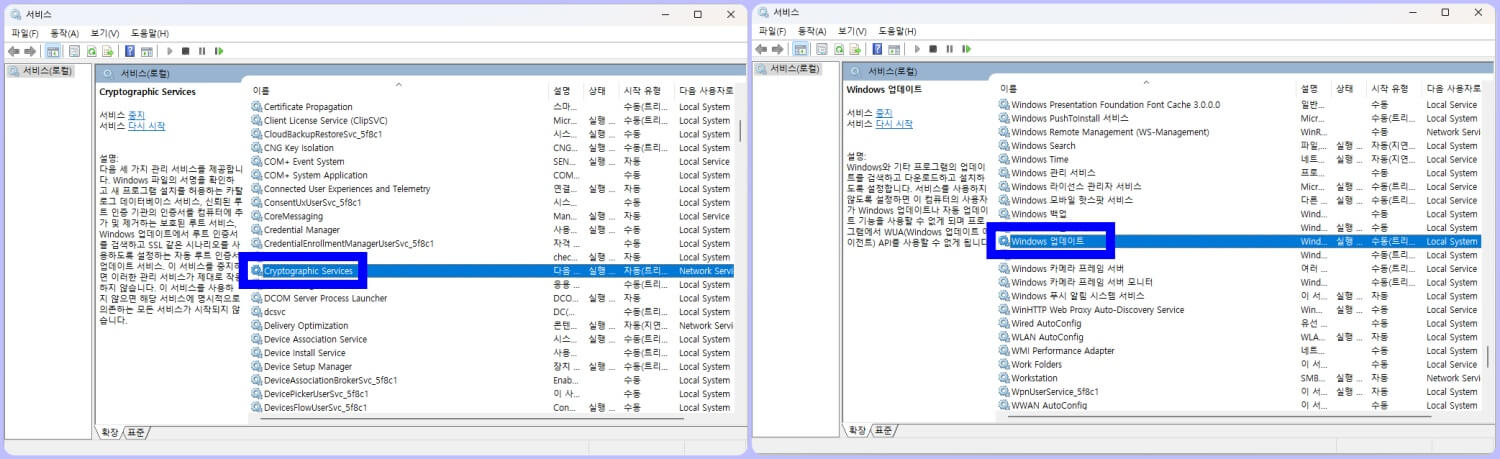
Task: Click Pause Service icon, Windows 업데이트 window
Action: coord(950,49)
